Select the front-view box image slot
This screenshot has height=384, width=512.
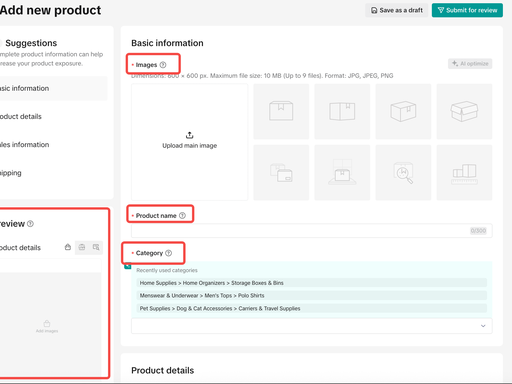pos(281,111)
